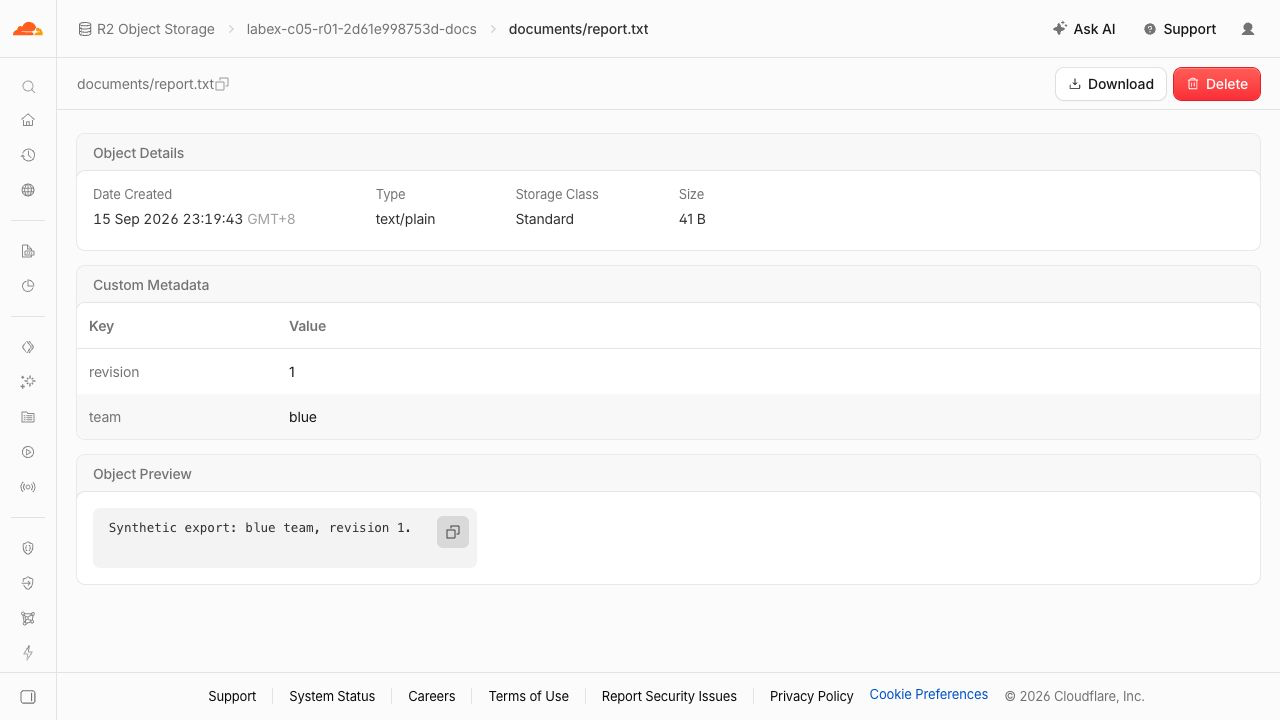Screen dimensions: 1280x720
Task: Open the network nodes icon in sidebar
Action: (28, 618)
